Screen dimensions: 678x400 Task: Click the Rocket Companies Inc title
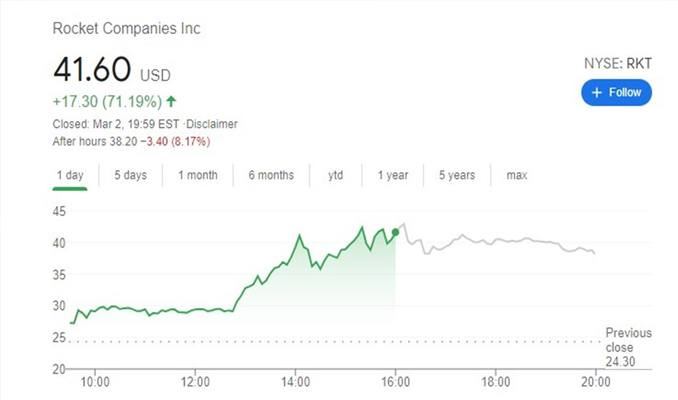(126, 28)
